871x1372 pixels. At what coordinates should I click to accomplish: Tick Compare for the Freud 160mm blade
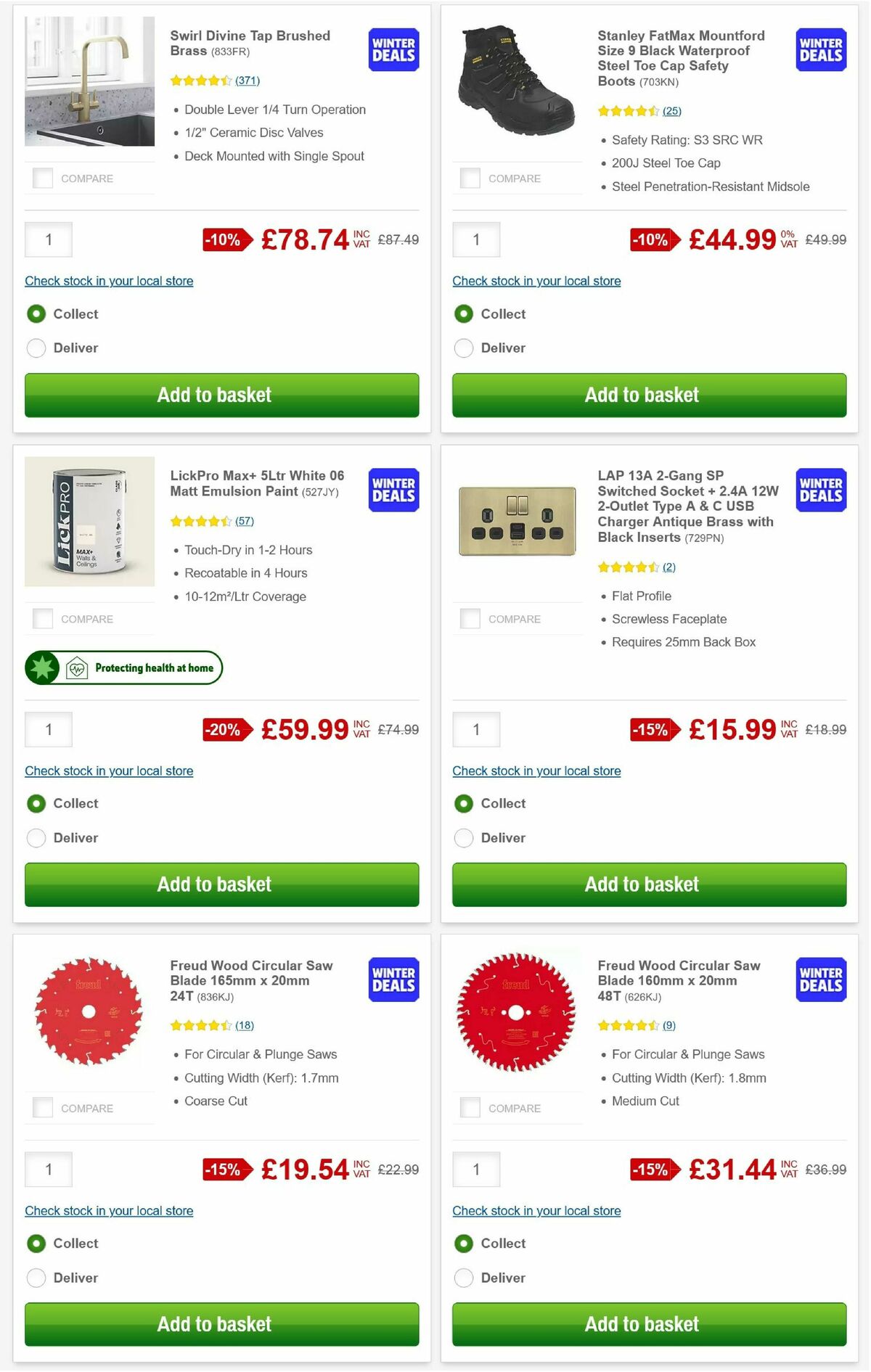(470, 1108)
